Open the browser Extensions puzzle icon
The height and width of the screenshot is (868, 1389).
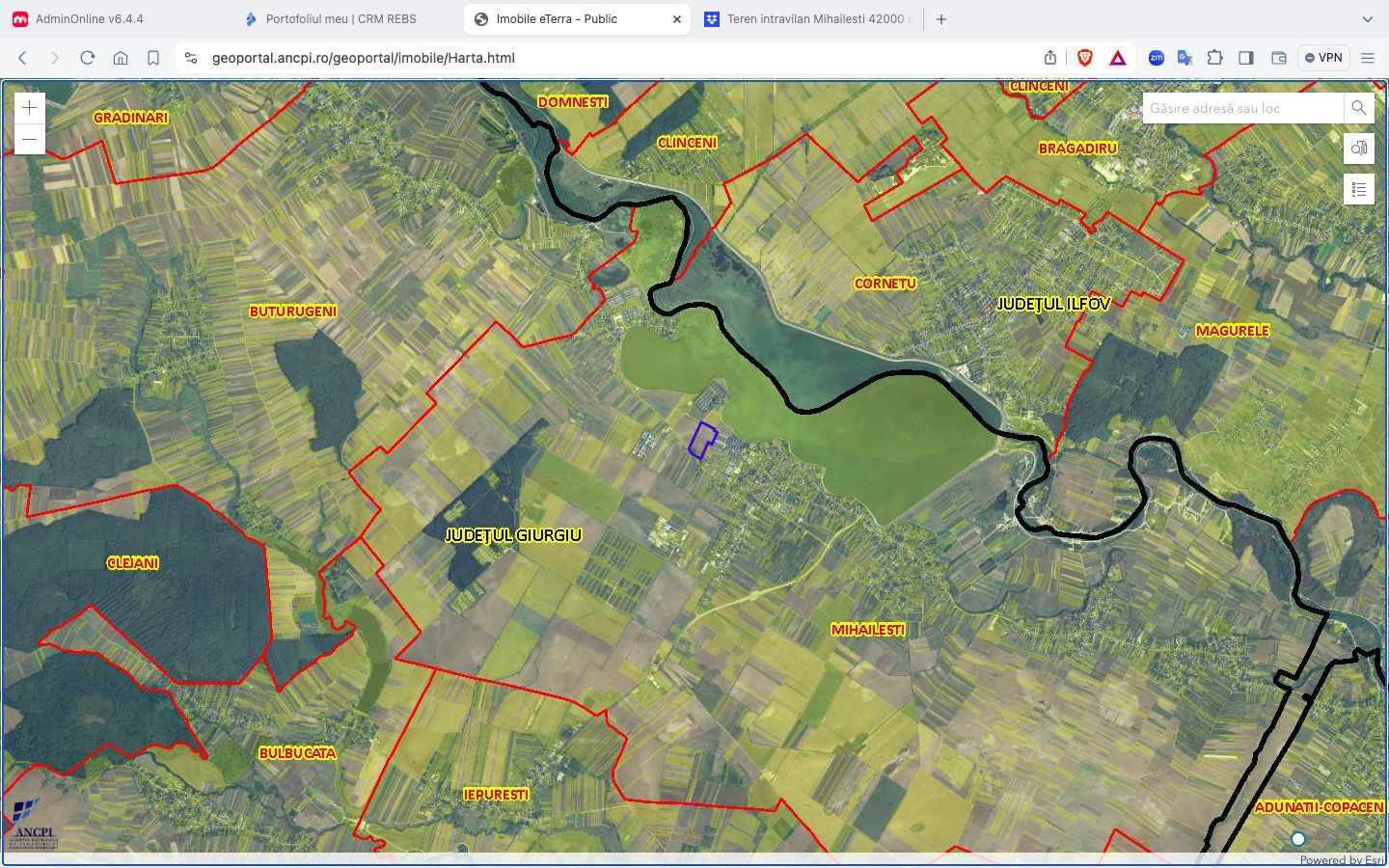pyautogui.click(x=1215, y=58)
